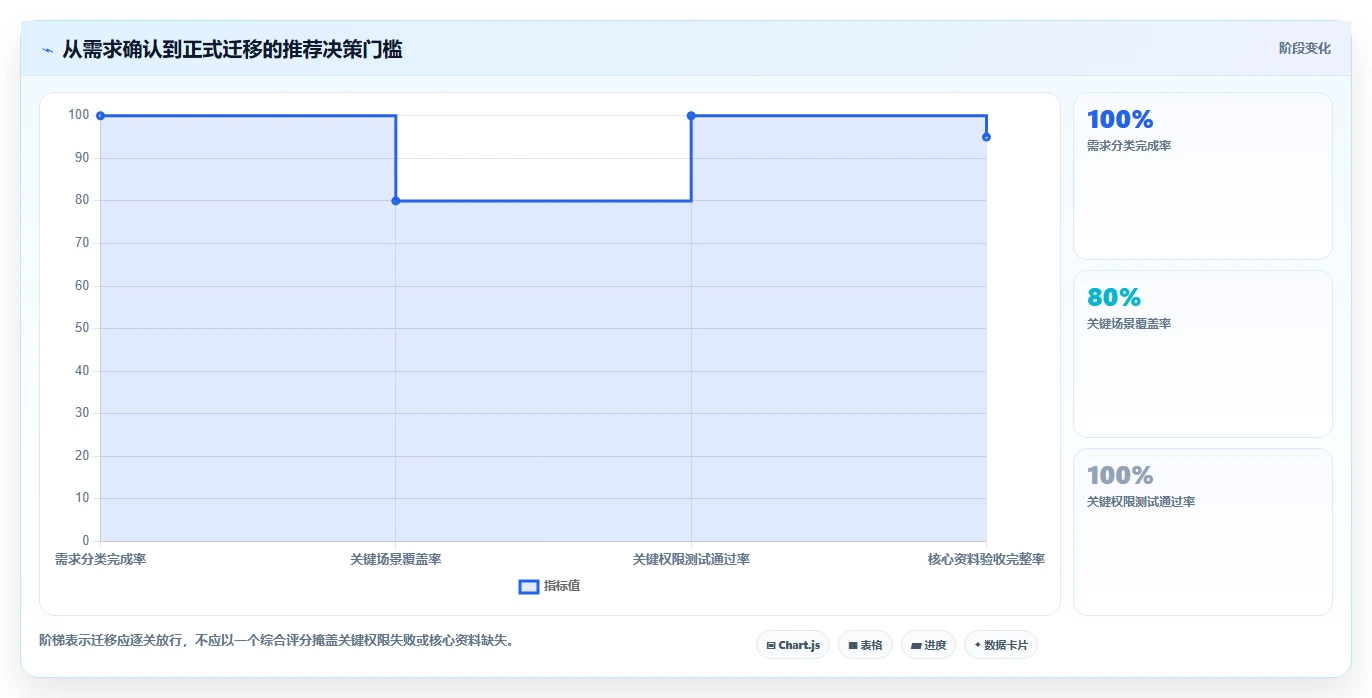Click the x-axis label 关键场景覆盖率
Image resolution: width=1372 pixels, height=698 pixels.
tap(396, 559)
